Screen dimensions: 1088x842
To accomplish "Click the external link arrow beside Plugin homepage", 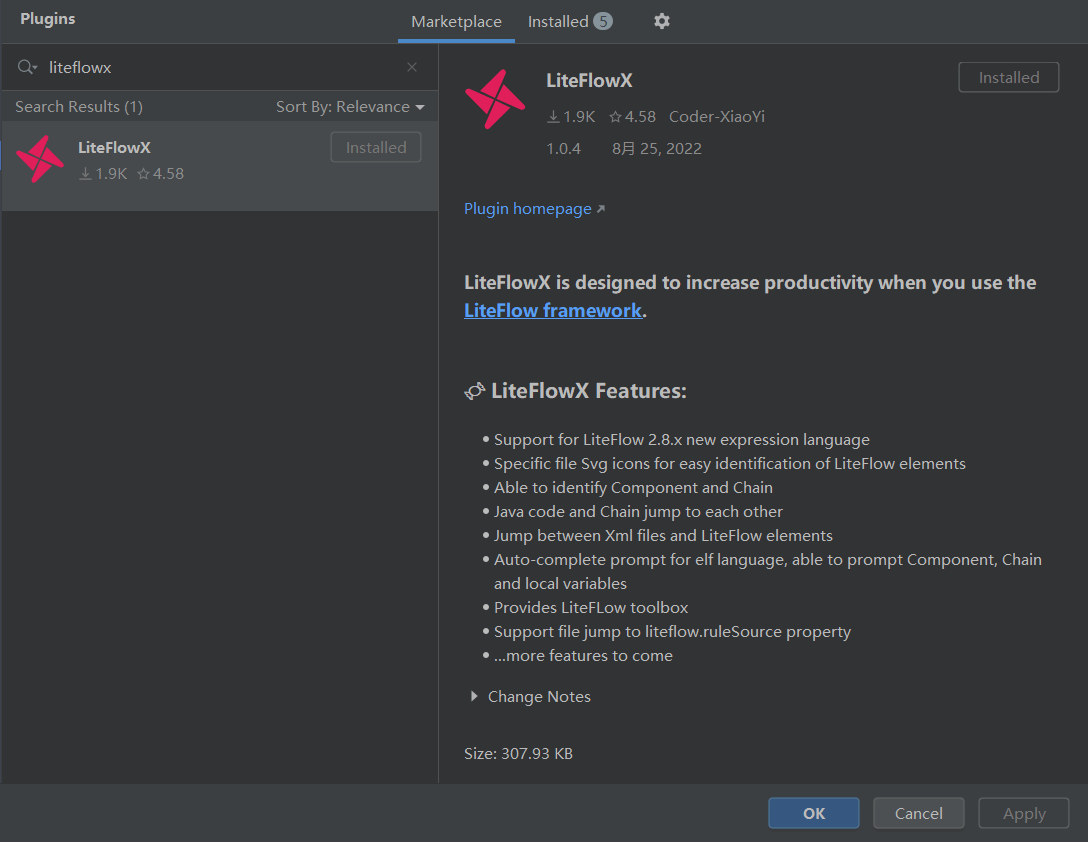I will [x=601, y=209].
